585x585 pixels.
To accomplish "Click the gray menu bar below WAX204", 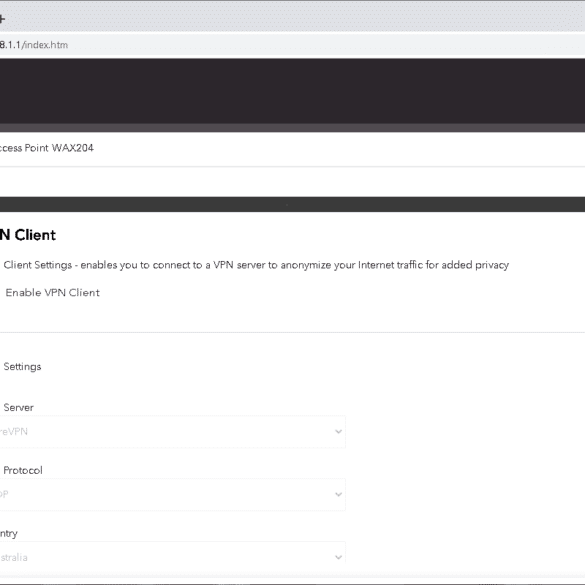I will tap(292, 204).
